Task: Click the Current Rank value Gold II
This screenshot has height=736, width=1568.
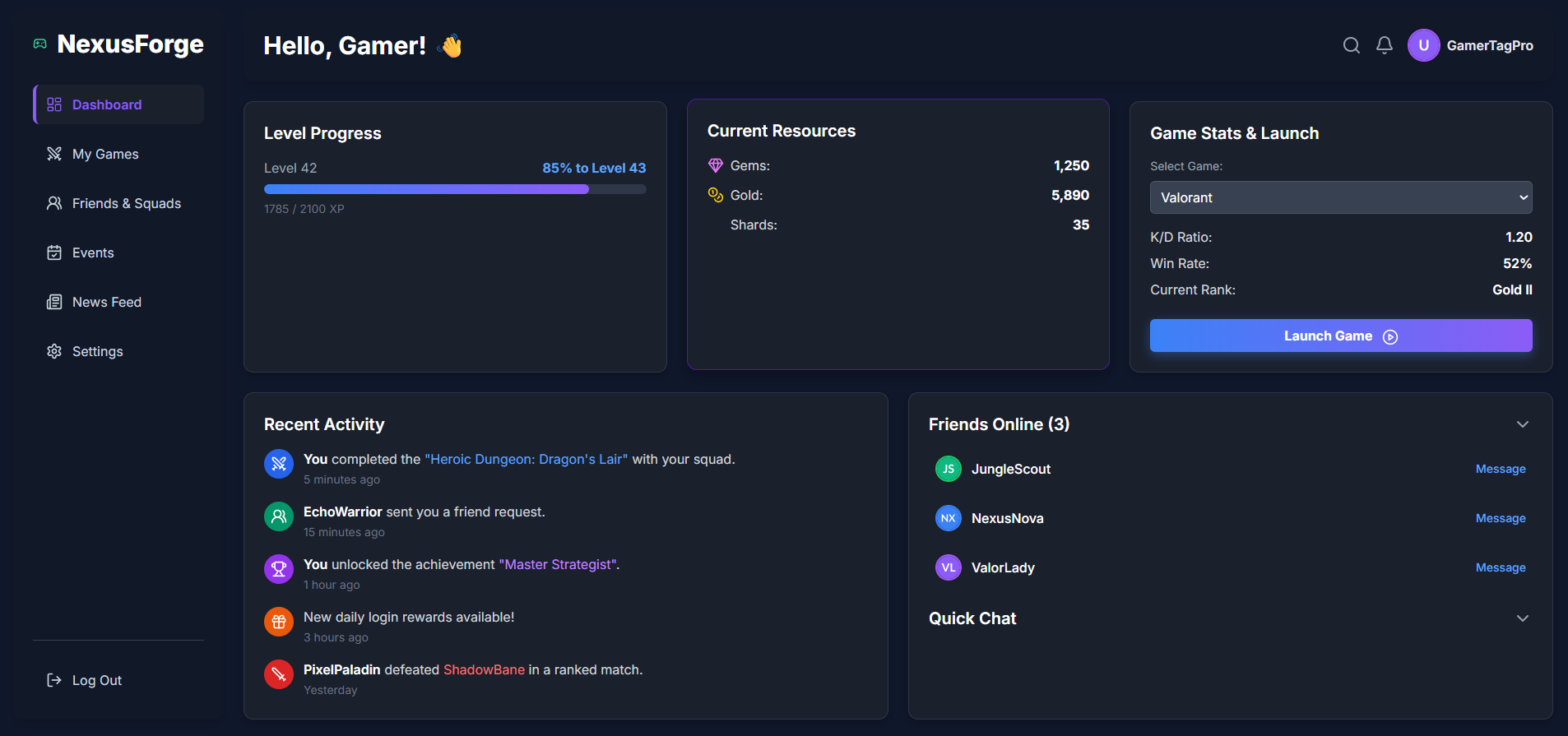Action: coord(1512,289)
